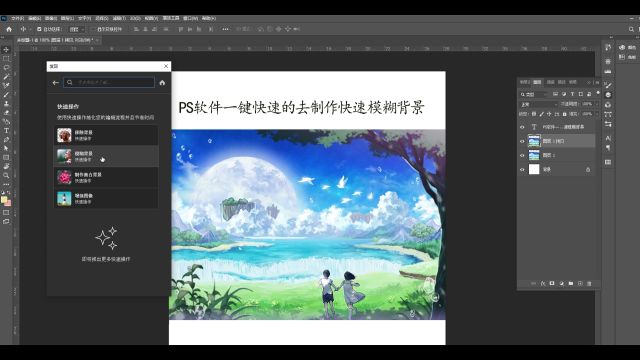This screenshot has height=360, width=640.
Task: Open the Layers panel flyout menu
Action: (x=597, y=82)
